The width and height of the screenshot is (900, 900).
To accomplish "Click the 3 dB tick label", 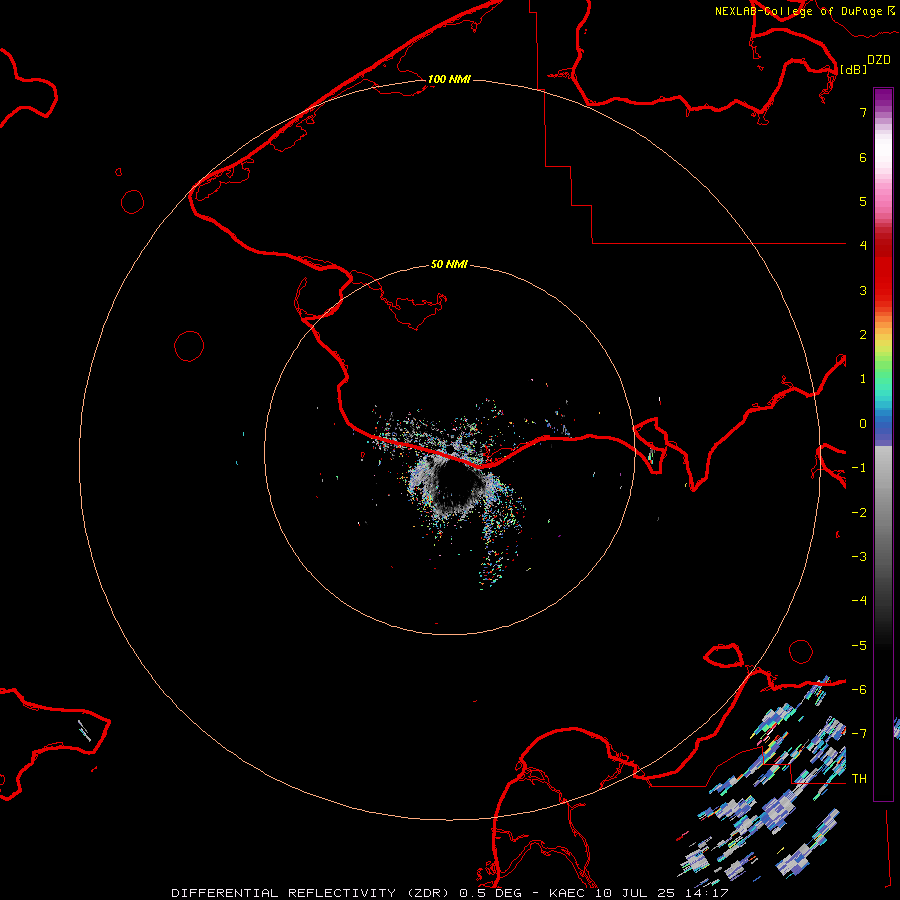I will [x=863, y=290].
